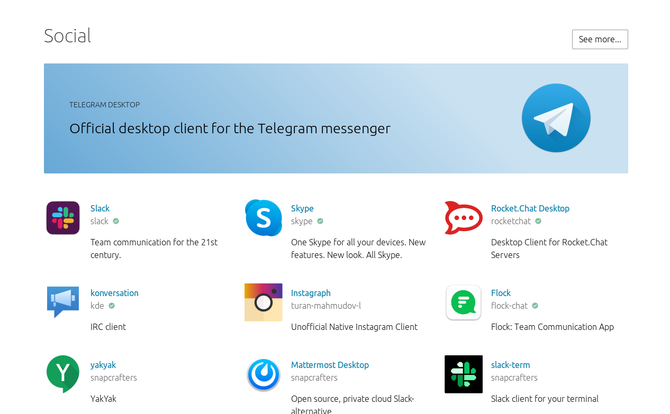Click 'Open source, private cloud Slack-alternative' description

352,404
